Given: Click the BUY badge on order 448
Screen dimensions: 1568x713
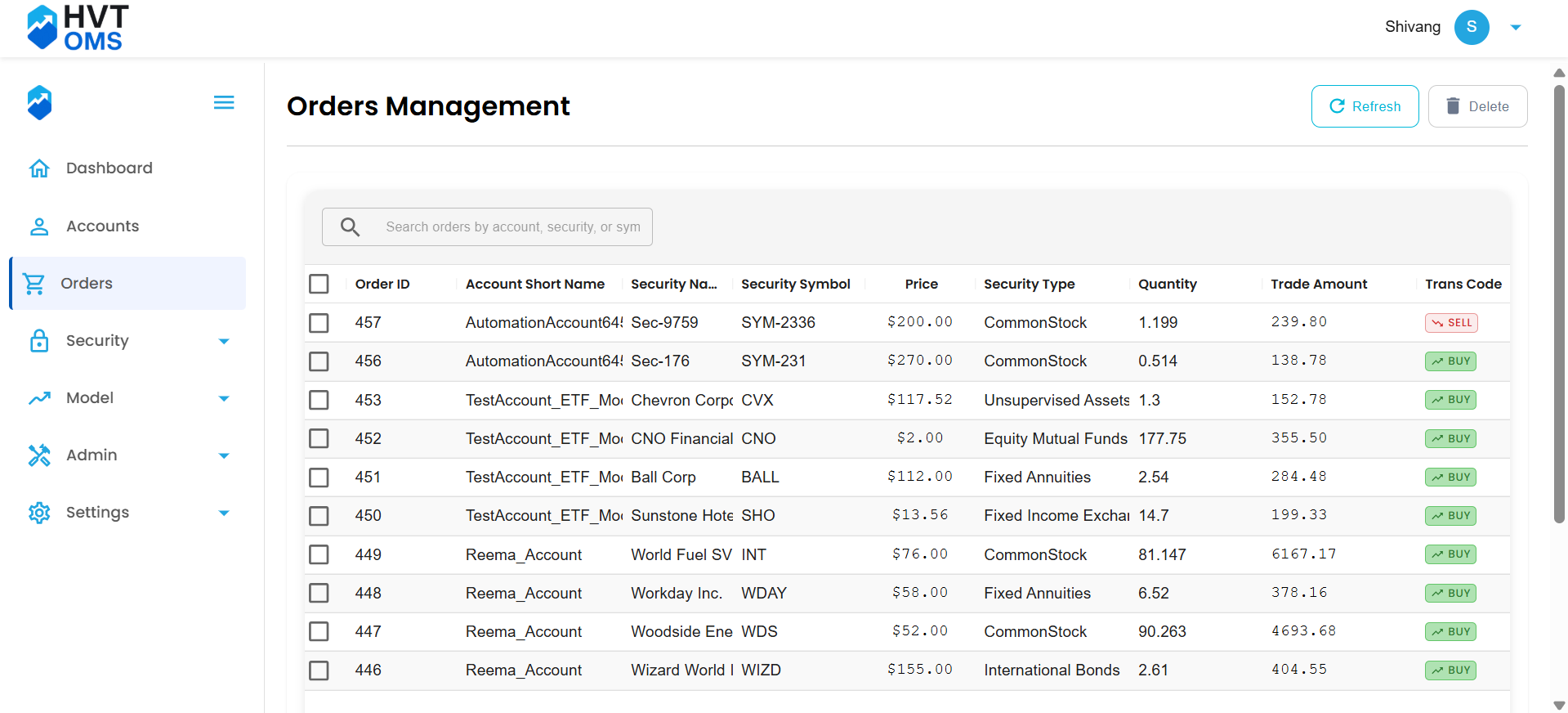Looking at the screenshot, I should coord(1450,594).
